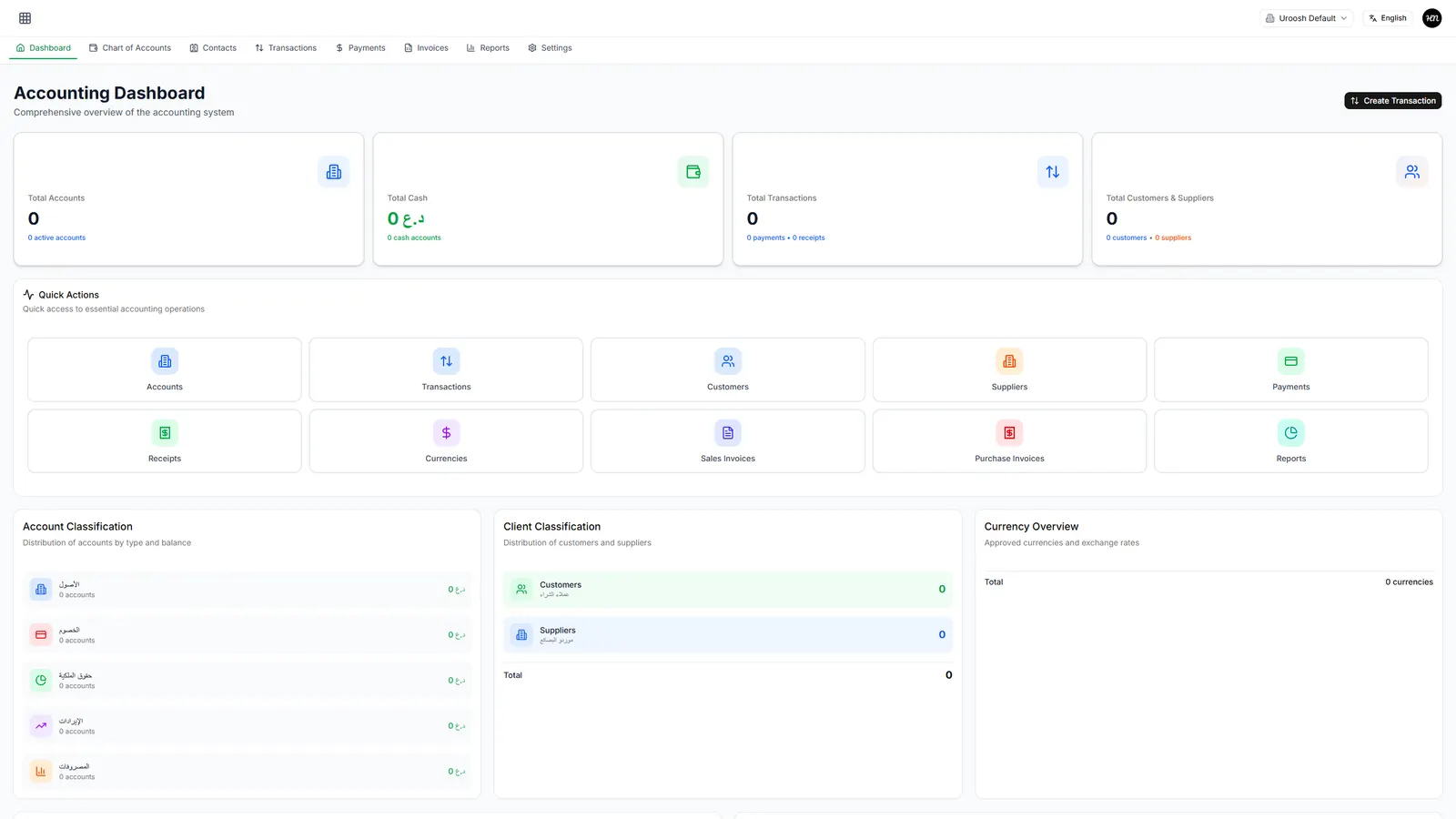1456x819 pixels.
Task: Open the Contacts tab
Action: pyautogui.click(x=213, y=48)
